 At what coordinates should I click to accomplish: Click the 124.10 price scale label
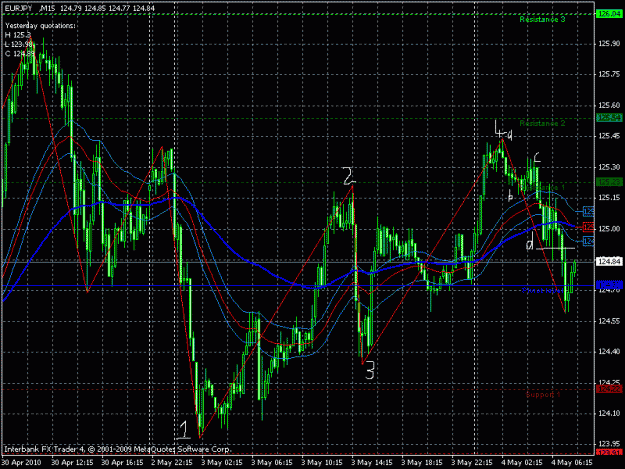(609, 413)
